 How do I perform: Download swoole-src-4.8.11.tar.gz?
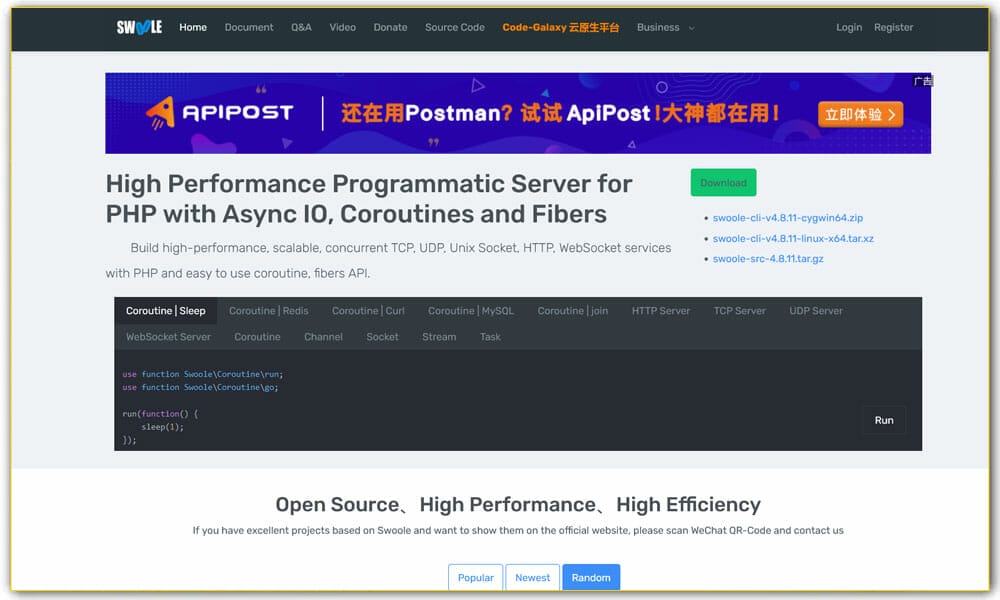coord(767,258)
